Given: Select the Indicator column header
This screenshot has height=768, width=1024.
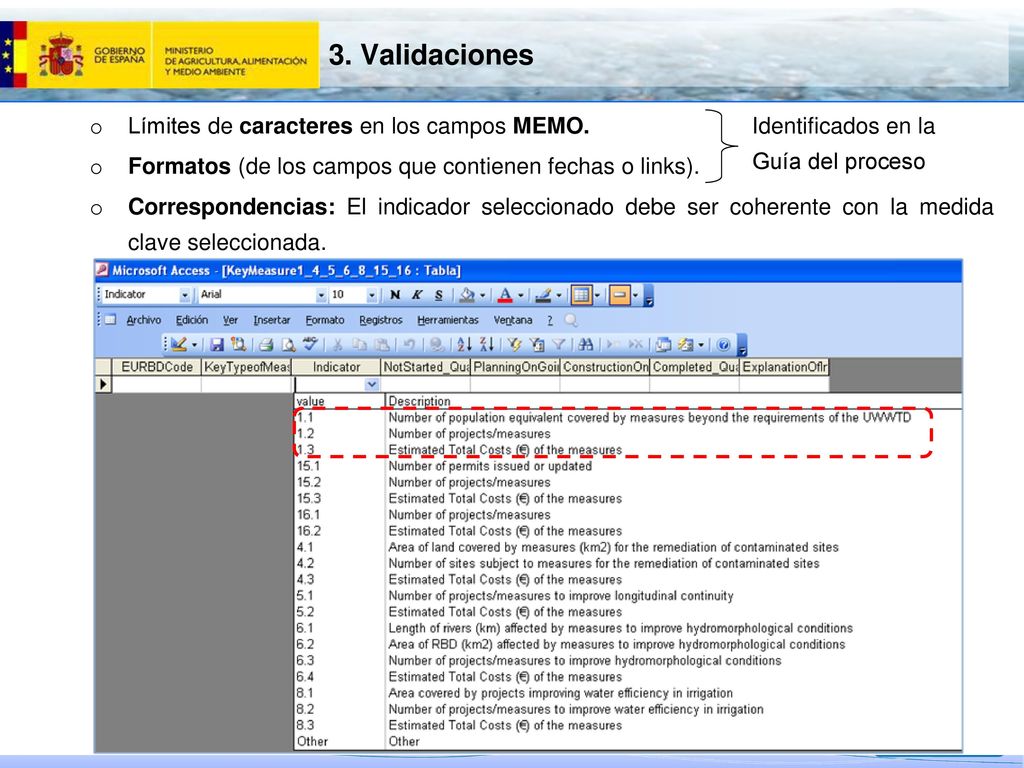Looking at the screenshot, I should pyautogui.click(x=336, y=367).
